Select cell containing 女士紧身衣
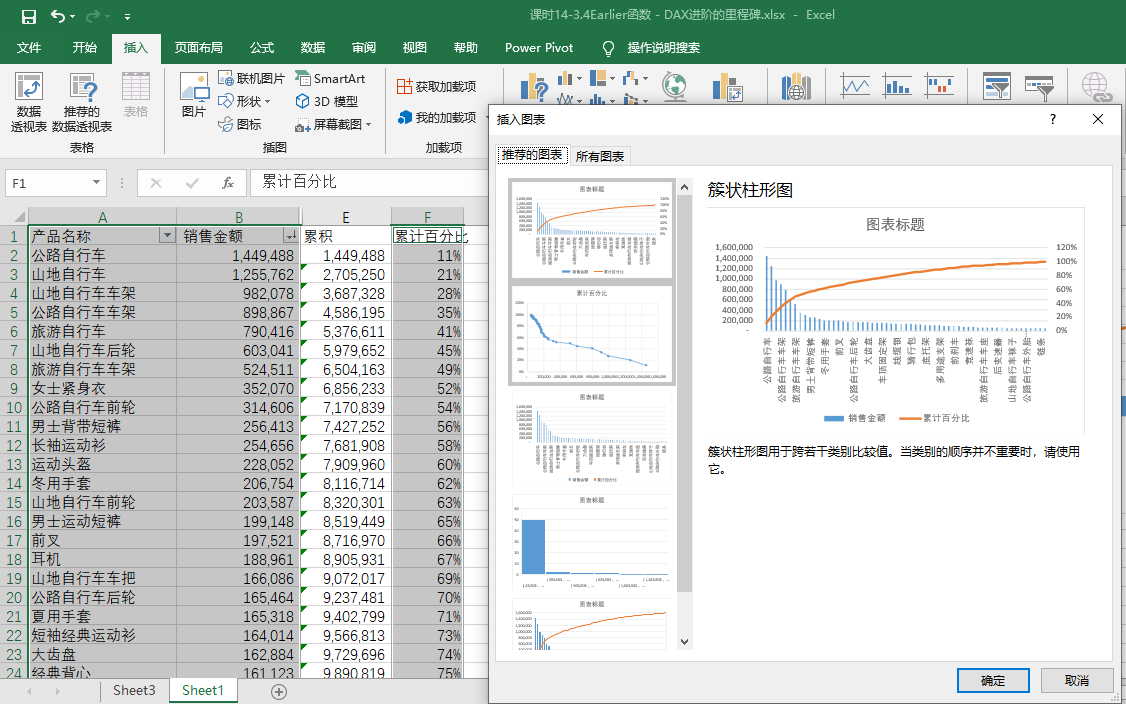 coord(103,388)
